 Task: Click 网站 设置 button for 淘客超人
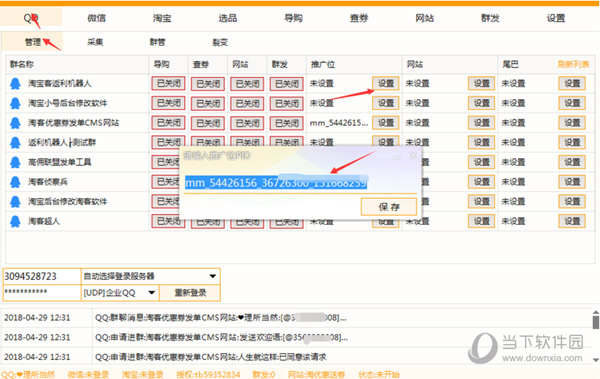(481, 221)
